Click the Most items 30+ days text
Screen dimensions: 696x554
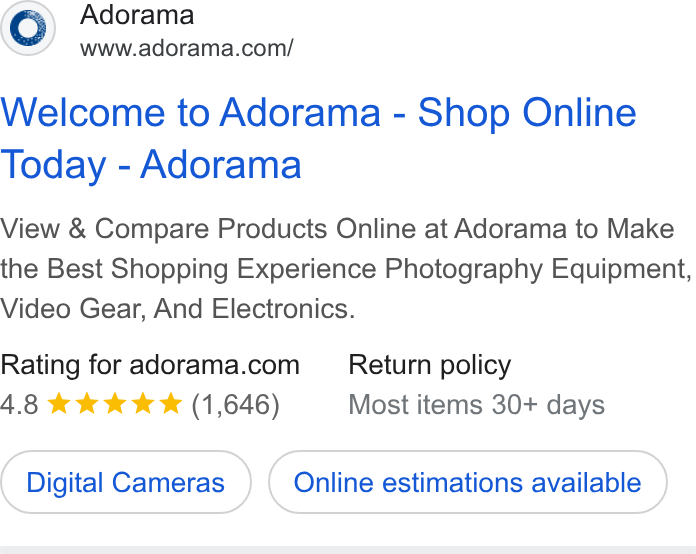pyautogui.click(x=477, y=405)
